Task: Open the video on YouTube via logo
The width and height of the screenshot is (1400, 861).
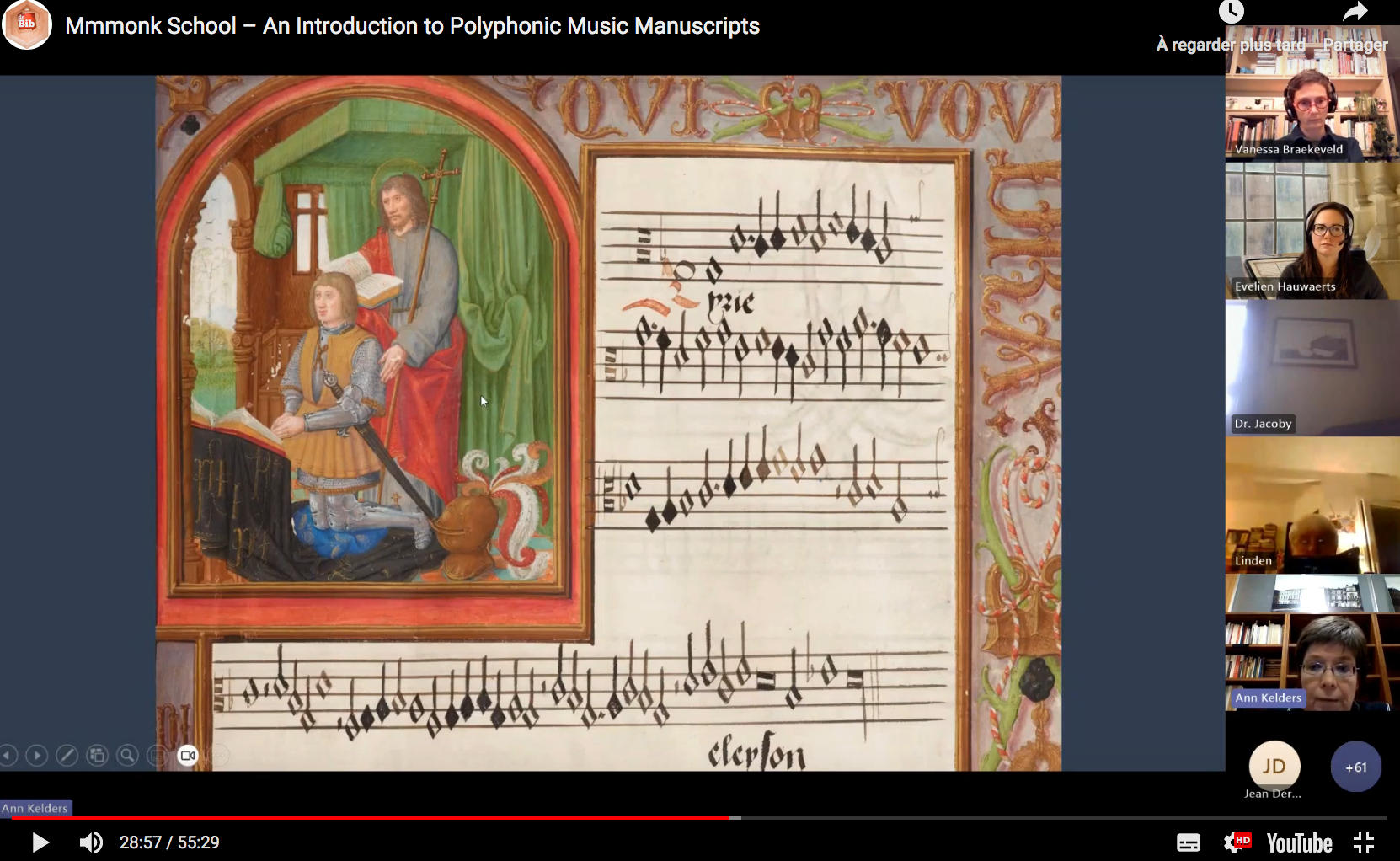Action: click(1299, 842)
